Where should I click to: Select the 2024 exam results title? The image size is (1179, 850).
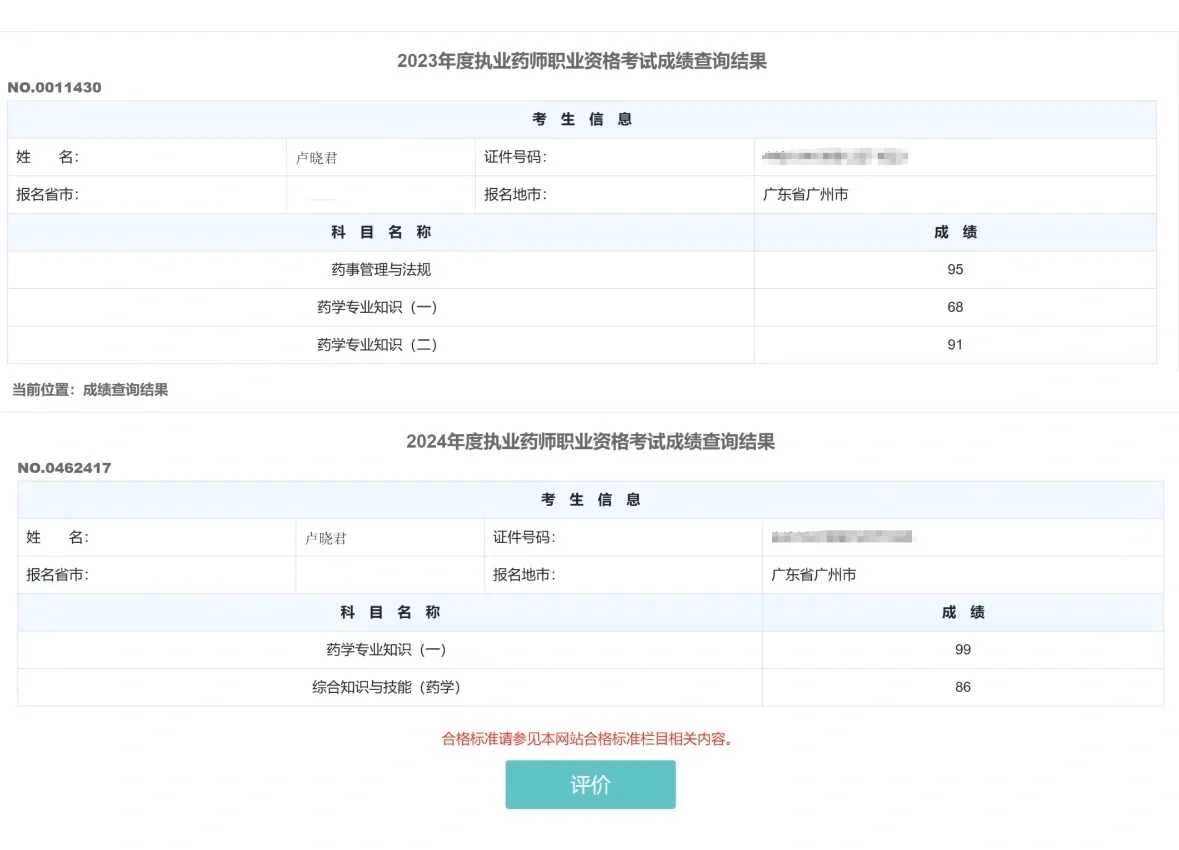tap(589, 442)
